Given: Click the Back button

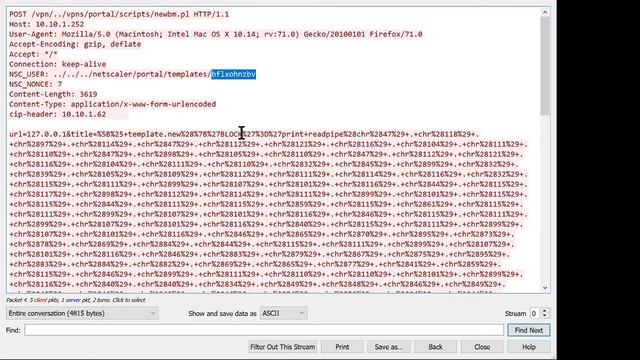Looking at the screenshot, I should (x=436, y=347).
